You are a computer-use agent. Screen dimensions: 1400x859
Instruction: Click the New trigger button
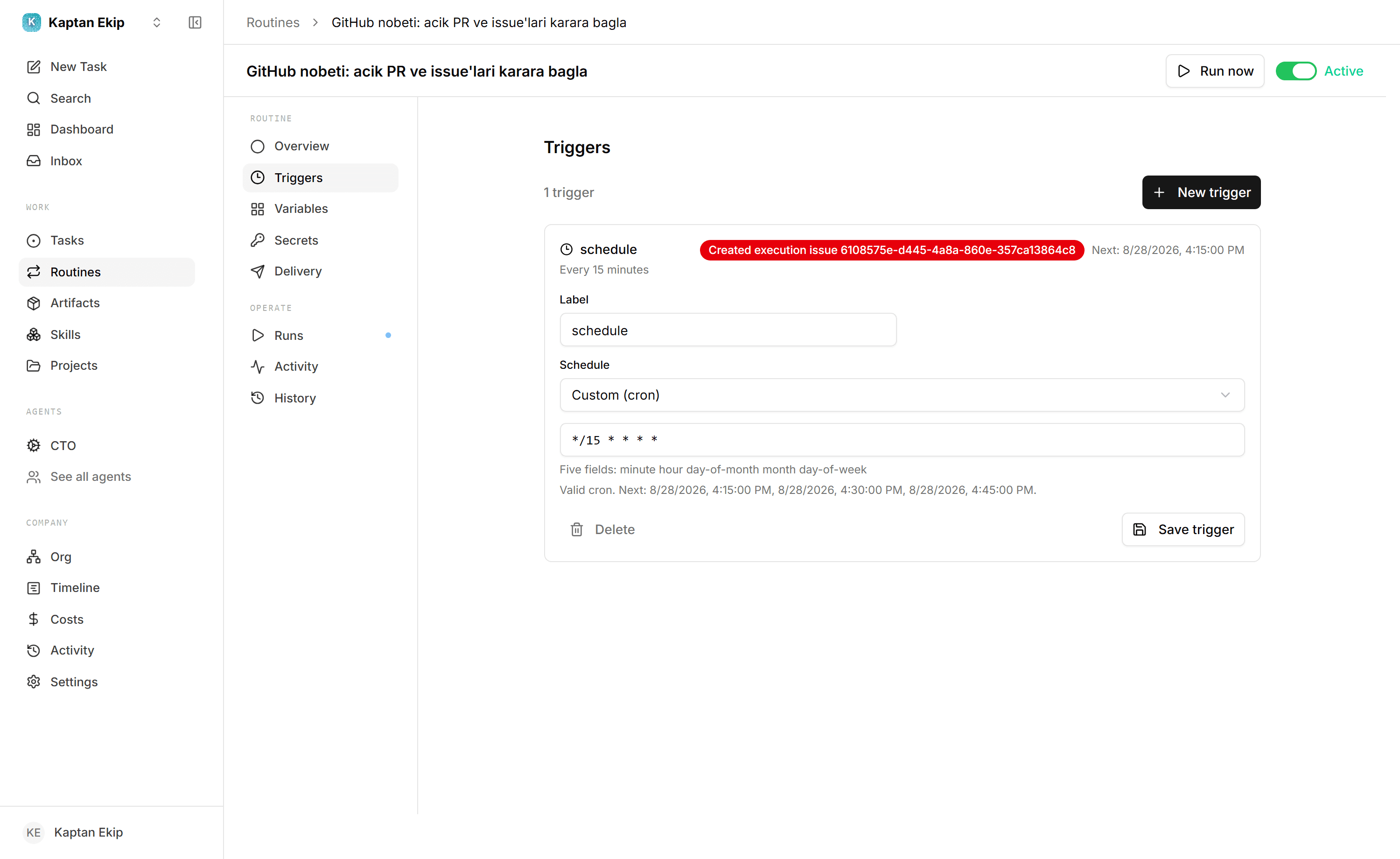pos(1201,192)
